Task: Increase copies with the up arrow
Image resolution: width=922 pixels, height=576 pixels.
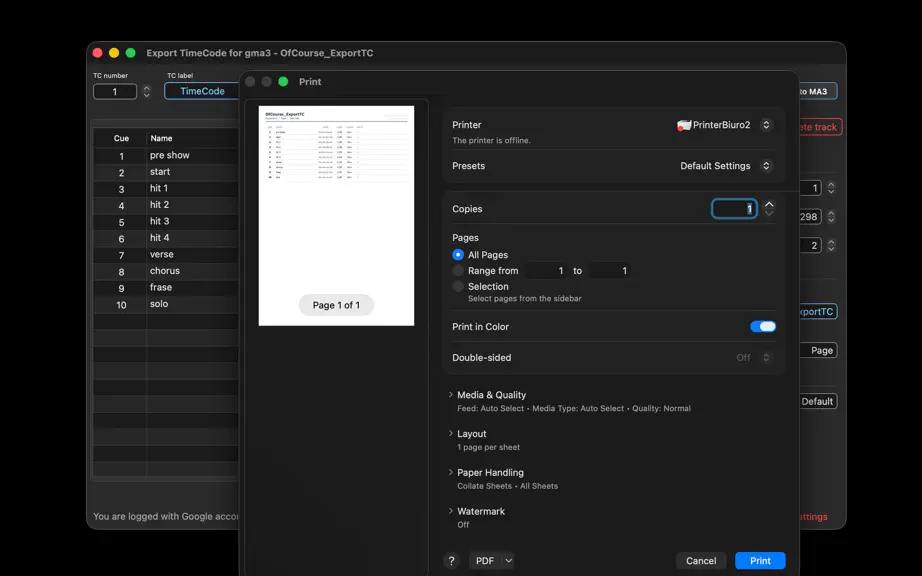Action: 769,204
